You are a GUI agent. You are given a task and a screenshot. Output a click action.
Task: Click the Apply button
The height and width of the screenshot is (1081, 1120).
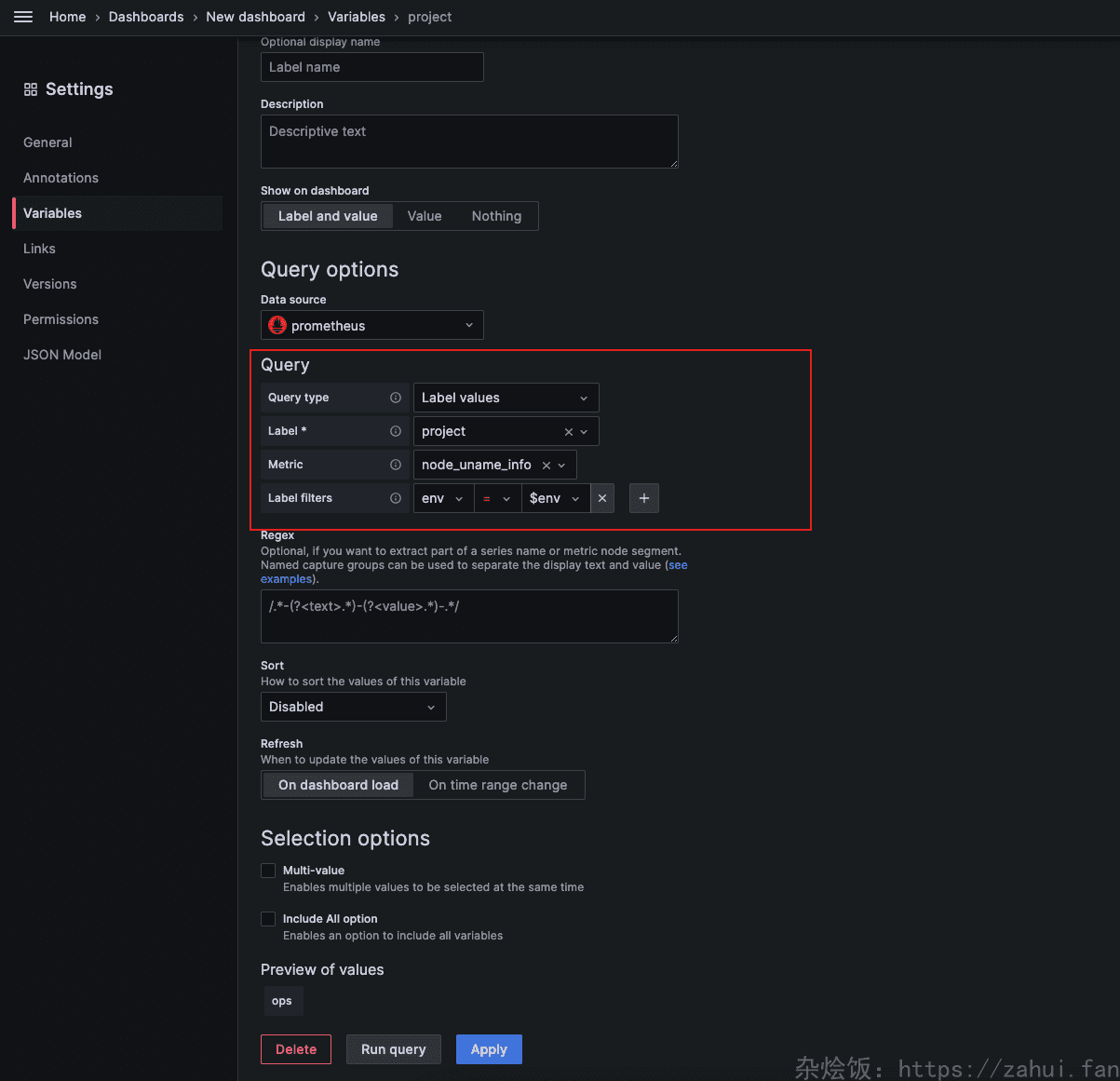tap(489, 1049)
